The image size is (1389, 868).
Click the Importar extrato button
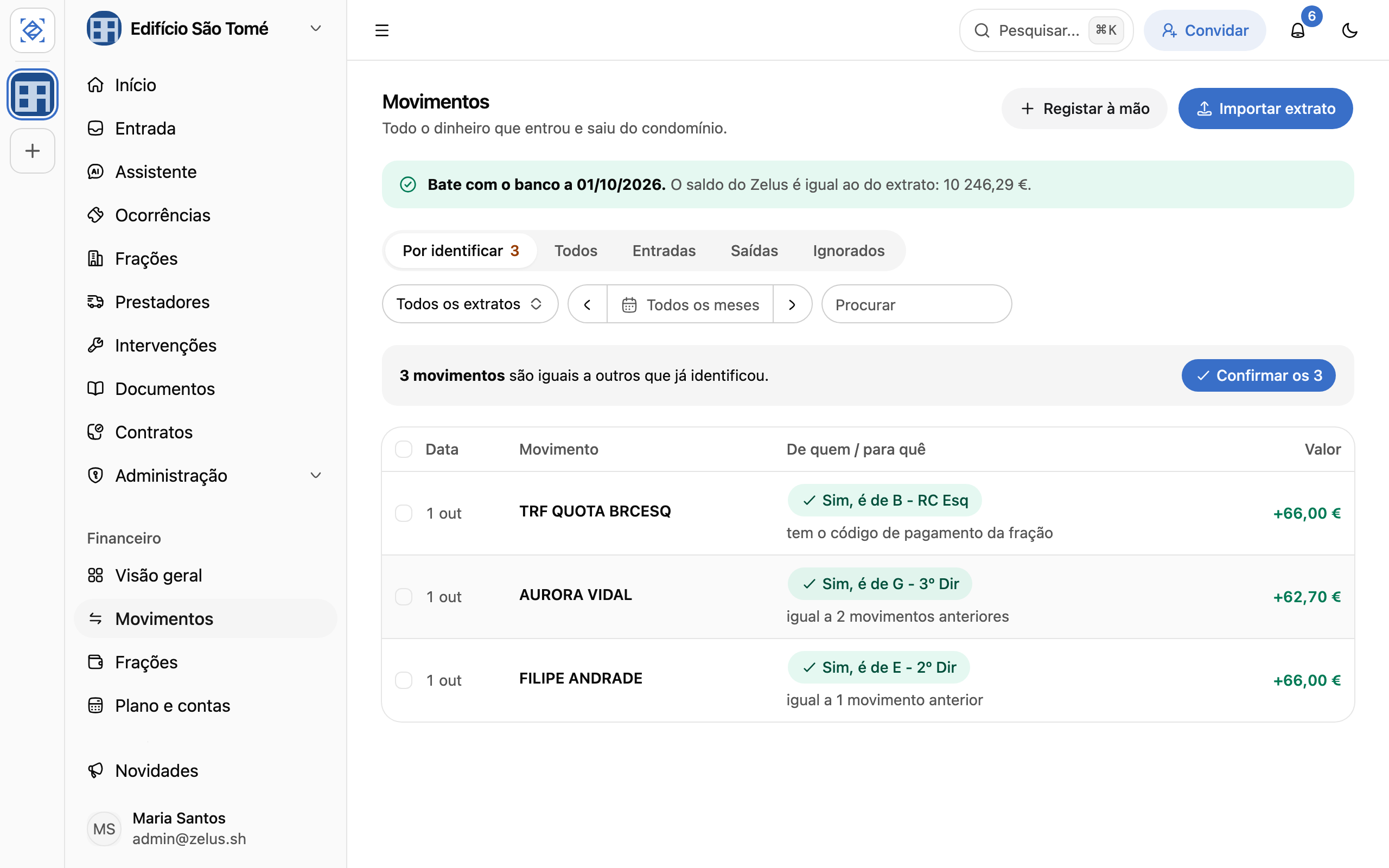[x=1265, y=108]
